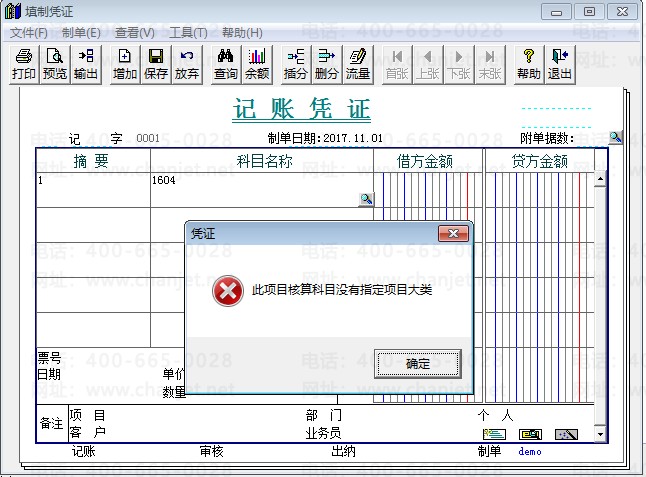Delete entry line with 删分 icon
This screenshot has height=477, width=646.
click(327, 65)
